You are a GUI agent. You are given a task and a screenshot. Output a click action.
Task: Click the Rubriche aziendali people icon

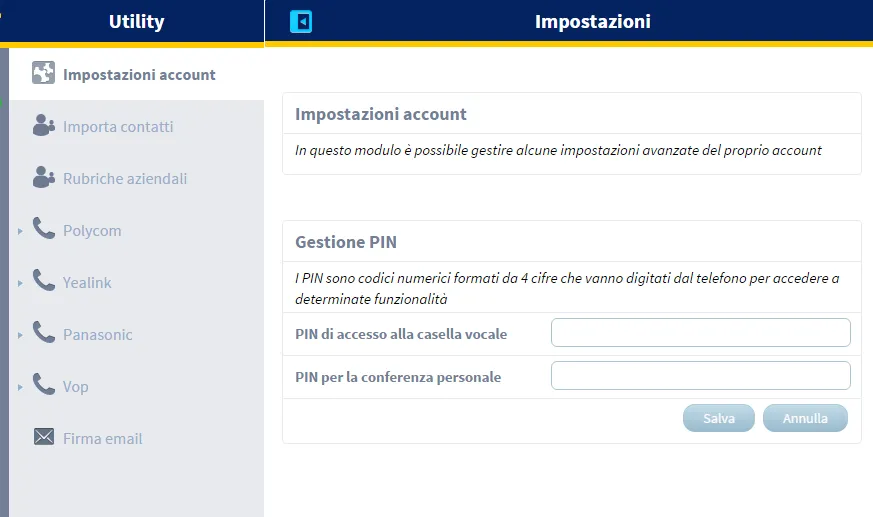coord(43,178)
